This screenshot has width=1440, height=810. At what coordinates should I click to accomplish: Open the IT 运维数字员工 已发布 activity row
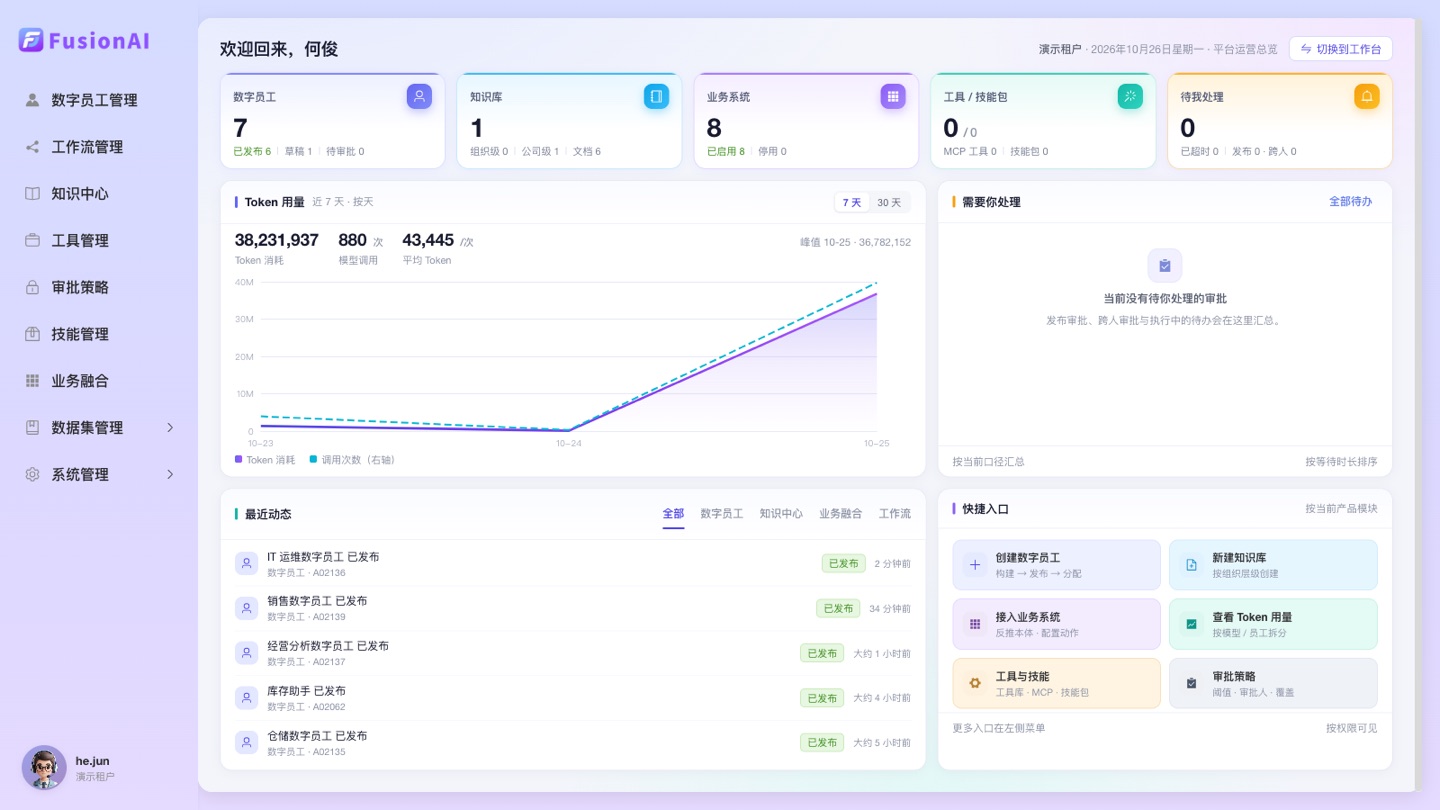[x=573, y=564]
